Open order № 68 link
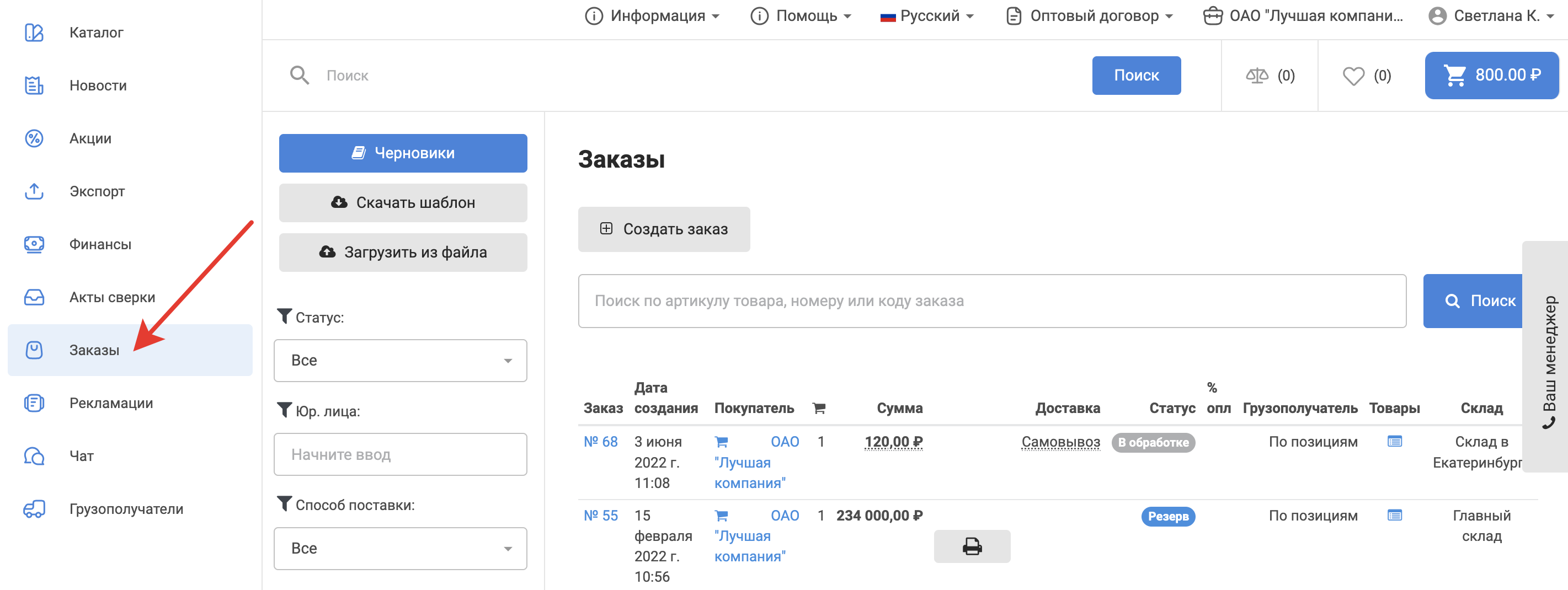The image size is (1568, 590). coord(600,442)
